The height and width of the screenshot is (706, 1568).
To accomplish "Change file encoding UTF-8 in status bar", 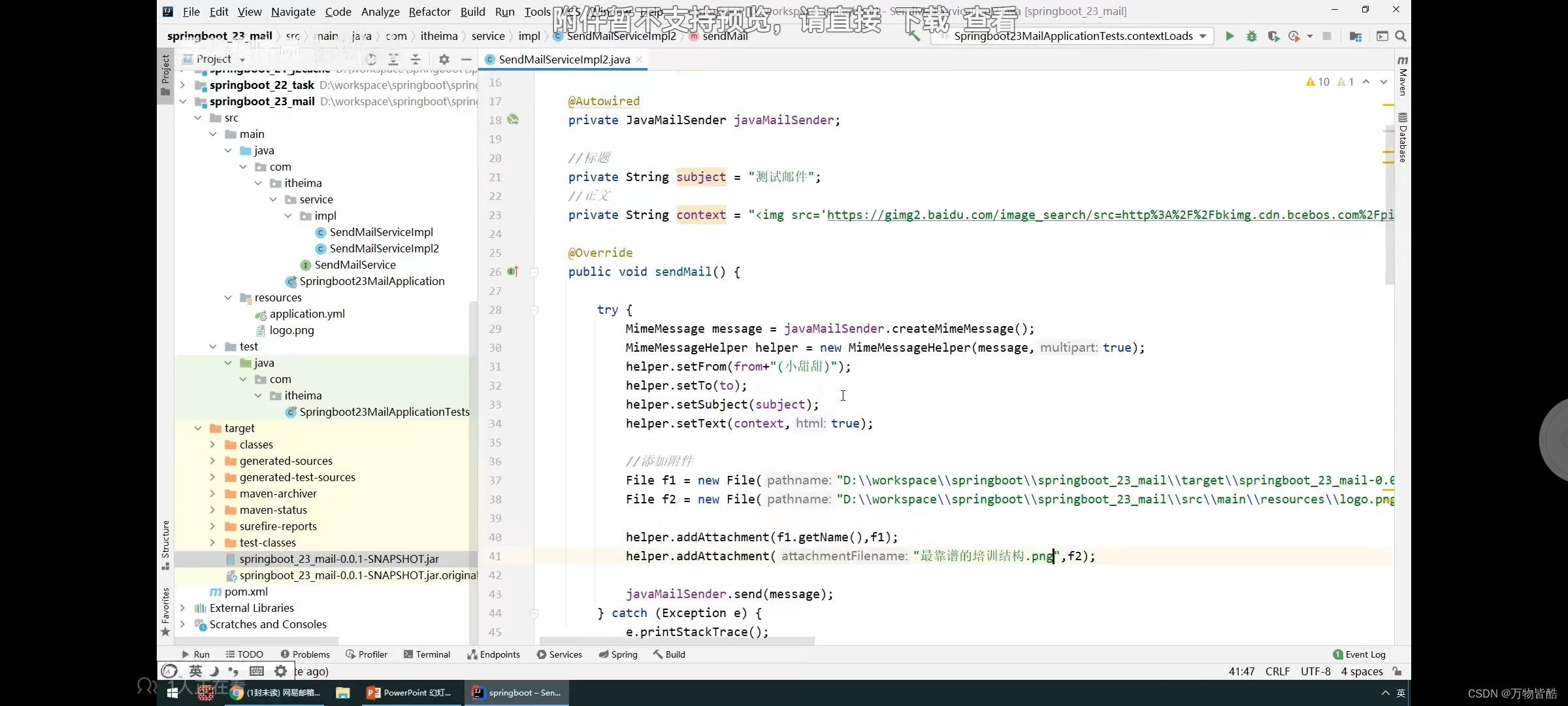I will click(x=1316, y=671).
